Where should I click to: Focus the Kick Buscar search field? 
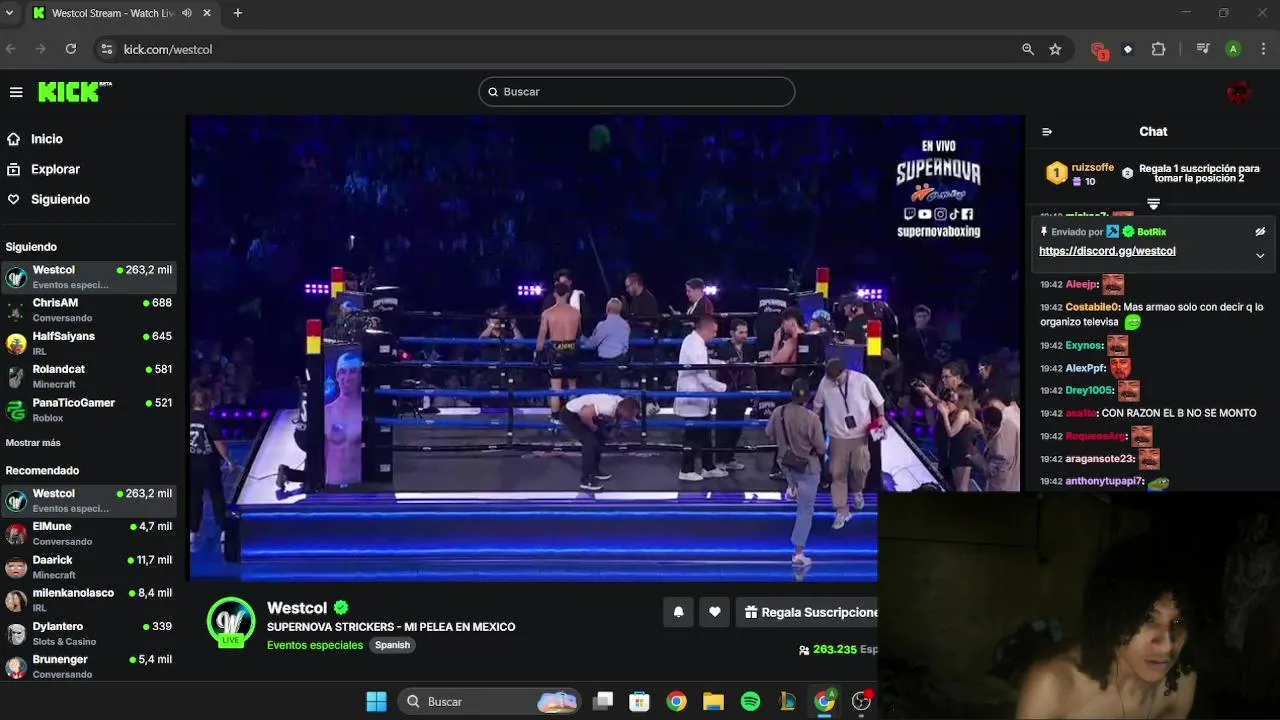point(636,92)
